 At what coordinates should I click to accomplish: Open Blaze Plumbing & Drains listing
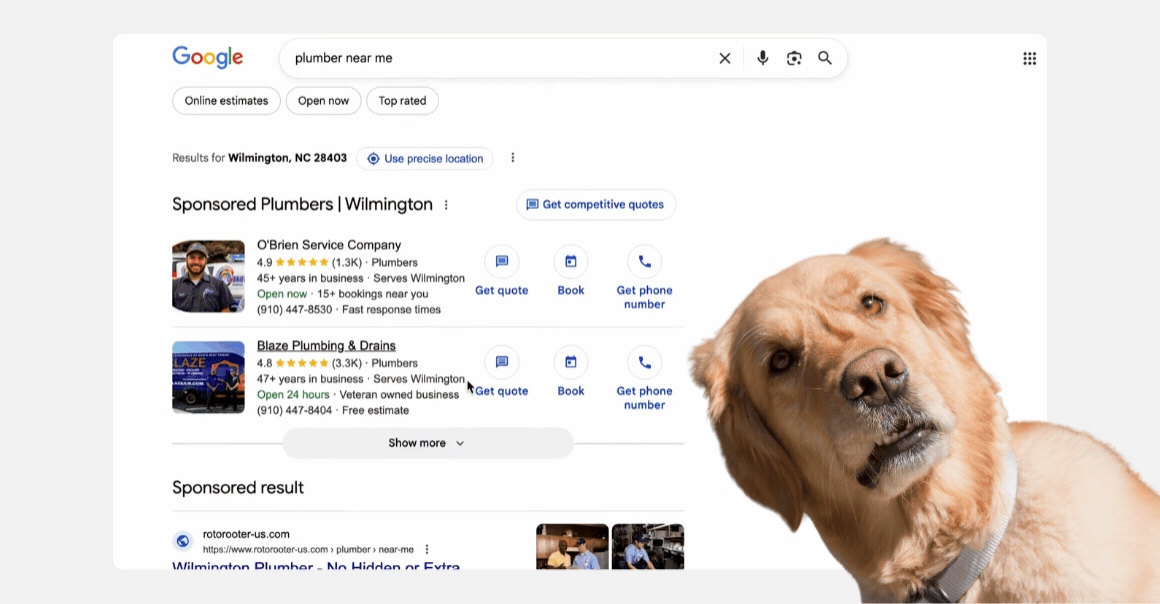(326, 346)
